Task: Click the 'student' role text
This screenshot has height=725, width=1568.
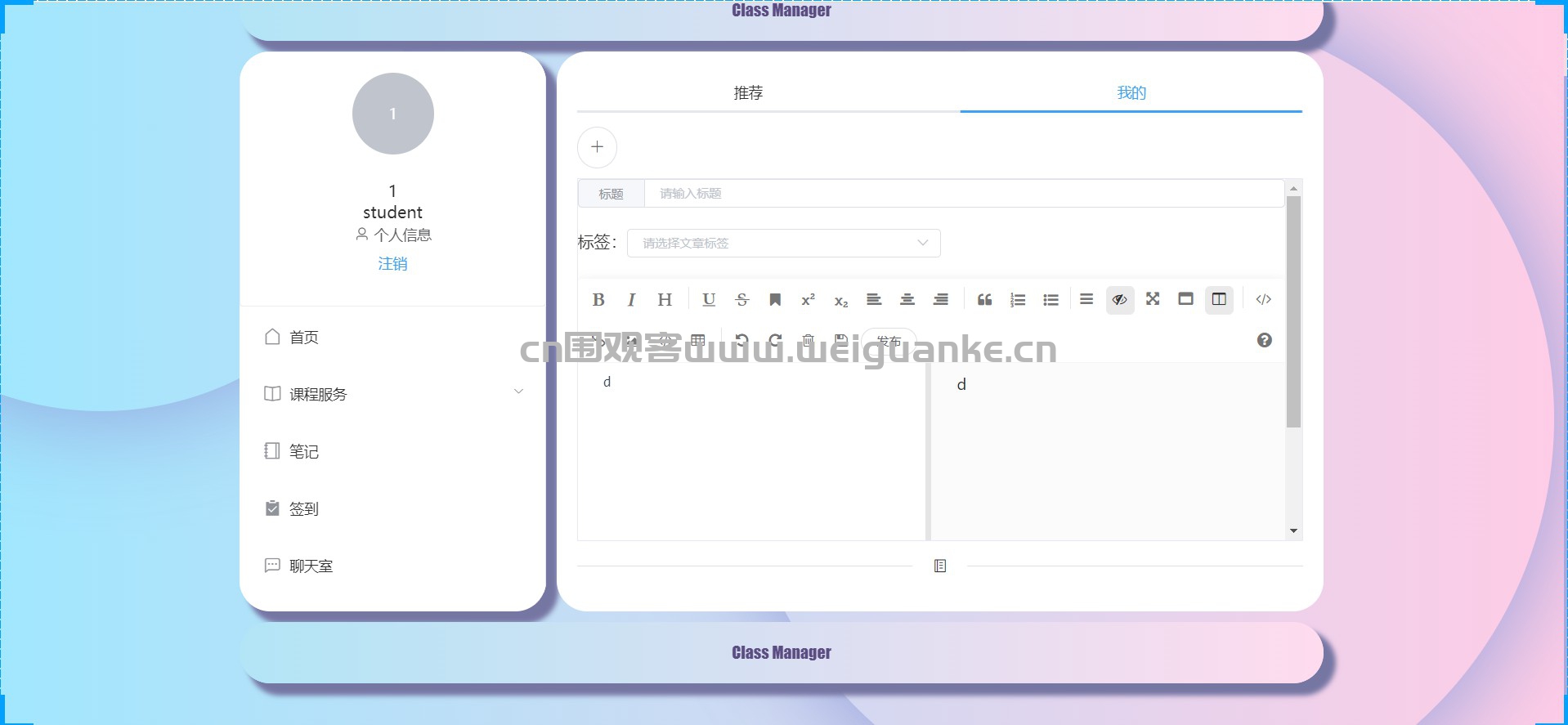Action: pyautogui.click(x=392, y=213)
